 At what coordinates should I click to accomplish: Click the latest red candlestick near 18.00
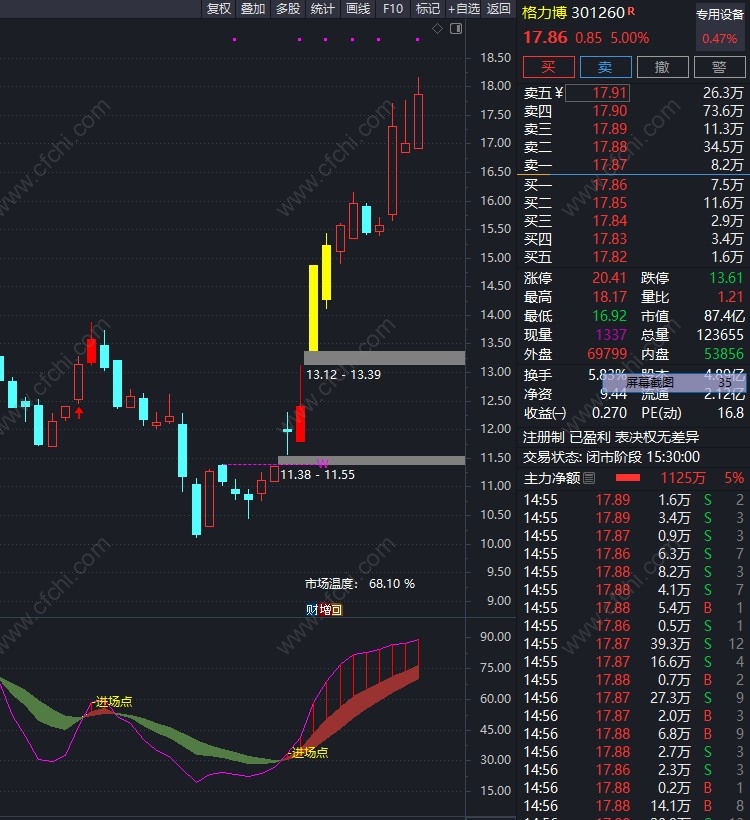tap(418, 121)
